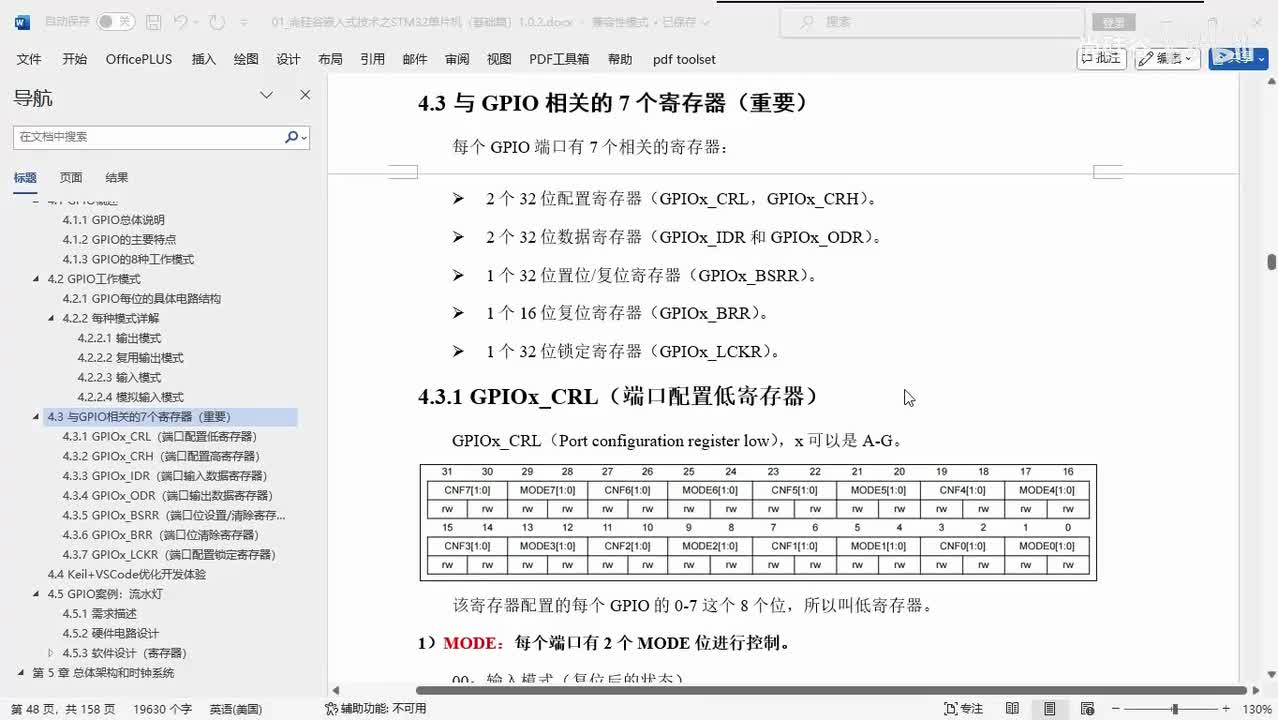Switch to the 标题 tab in navigation
Screen dimensions: 1278x720
coord(25,177)
